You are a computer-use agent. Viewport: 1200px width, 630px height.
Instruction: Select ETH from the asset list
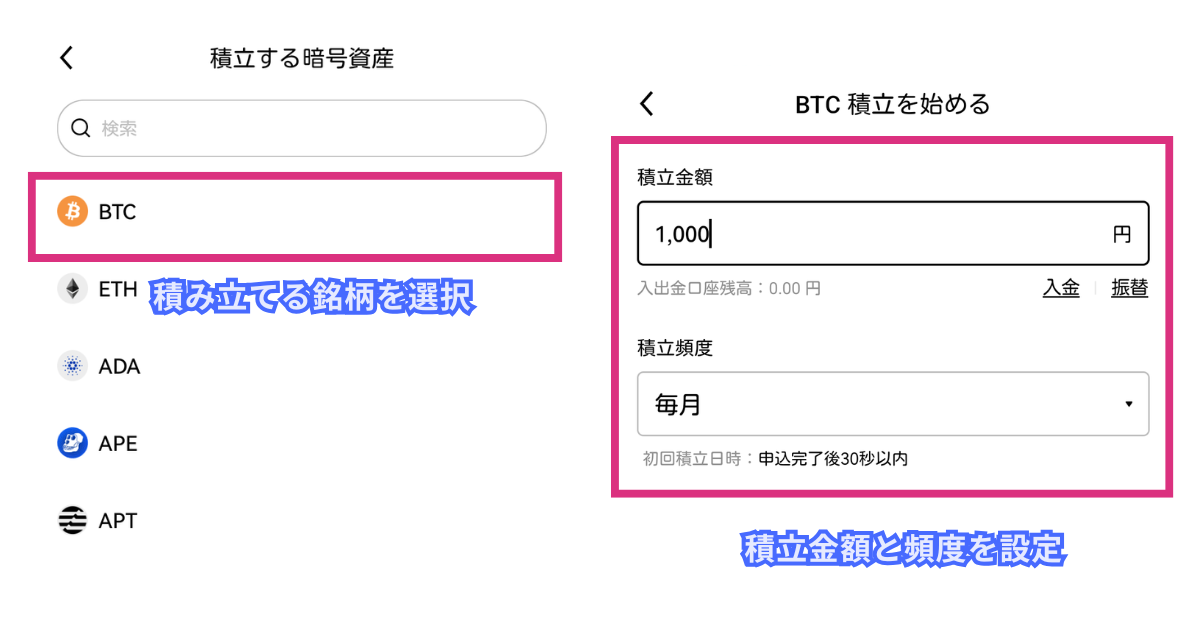click(116, 290)
